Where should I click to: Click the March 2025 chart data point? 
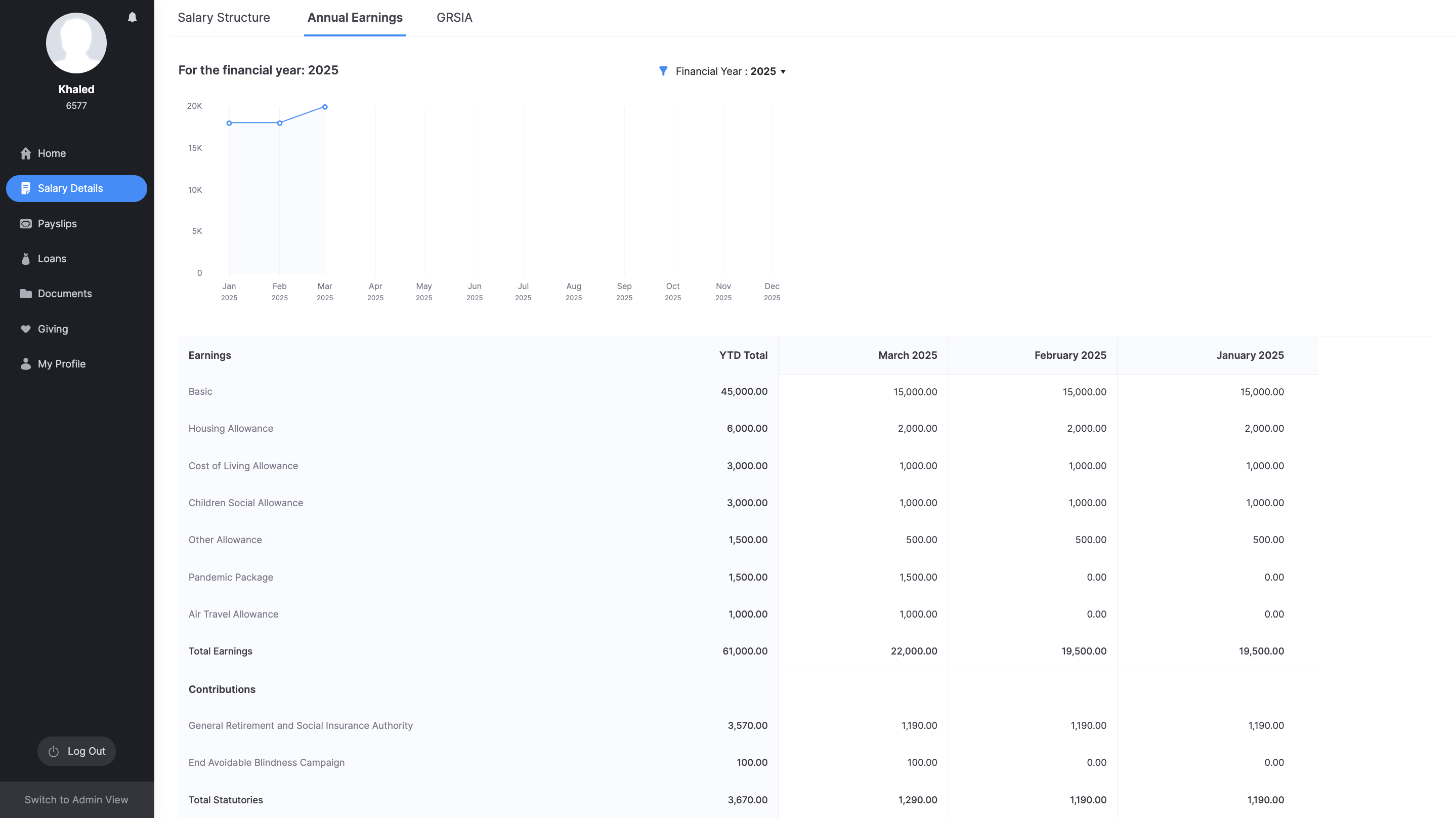point(325,107)
